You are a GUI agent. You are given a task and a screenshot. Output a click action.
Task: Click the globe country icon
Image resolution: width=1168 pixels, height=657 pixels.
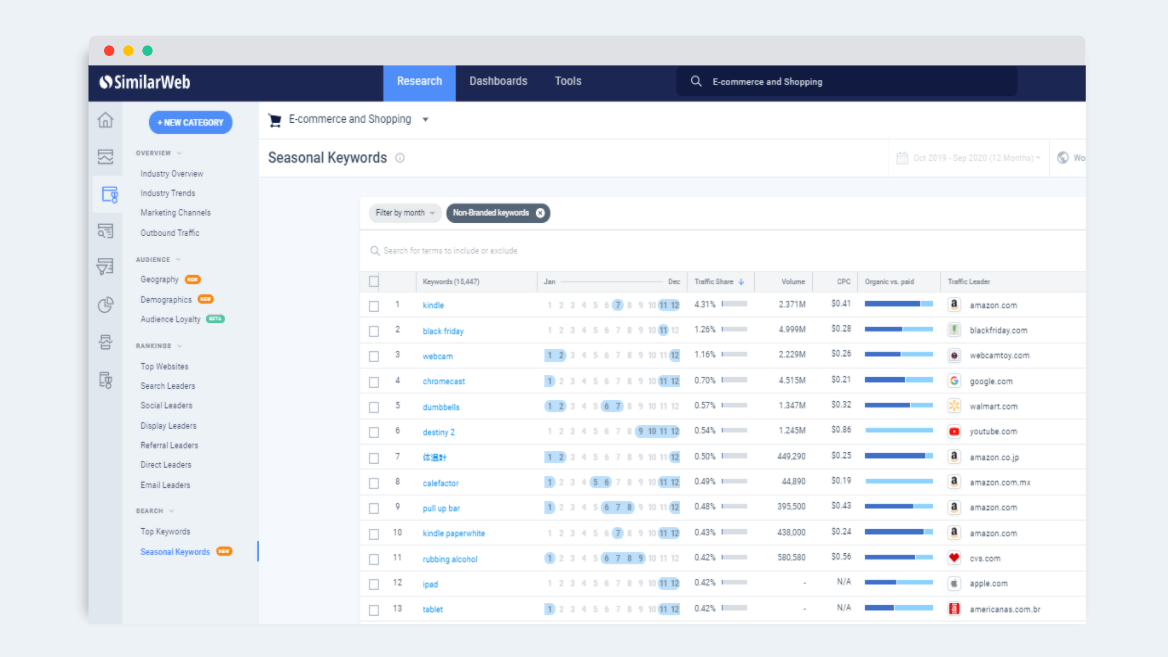point(1063,158)
